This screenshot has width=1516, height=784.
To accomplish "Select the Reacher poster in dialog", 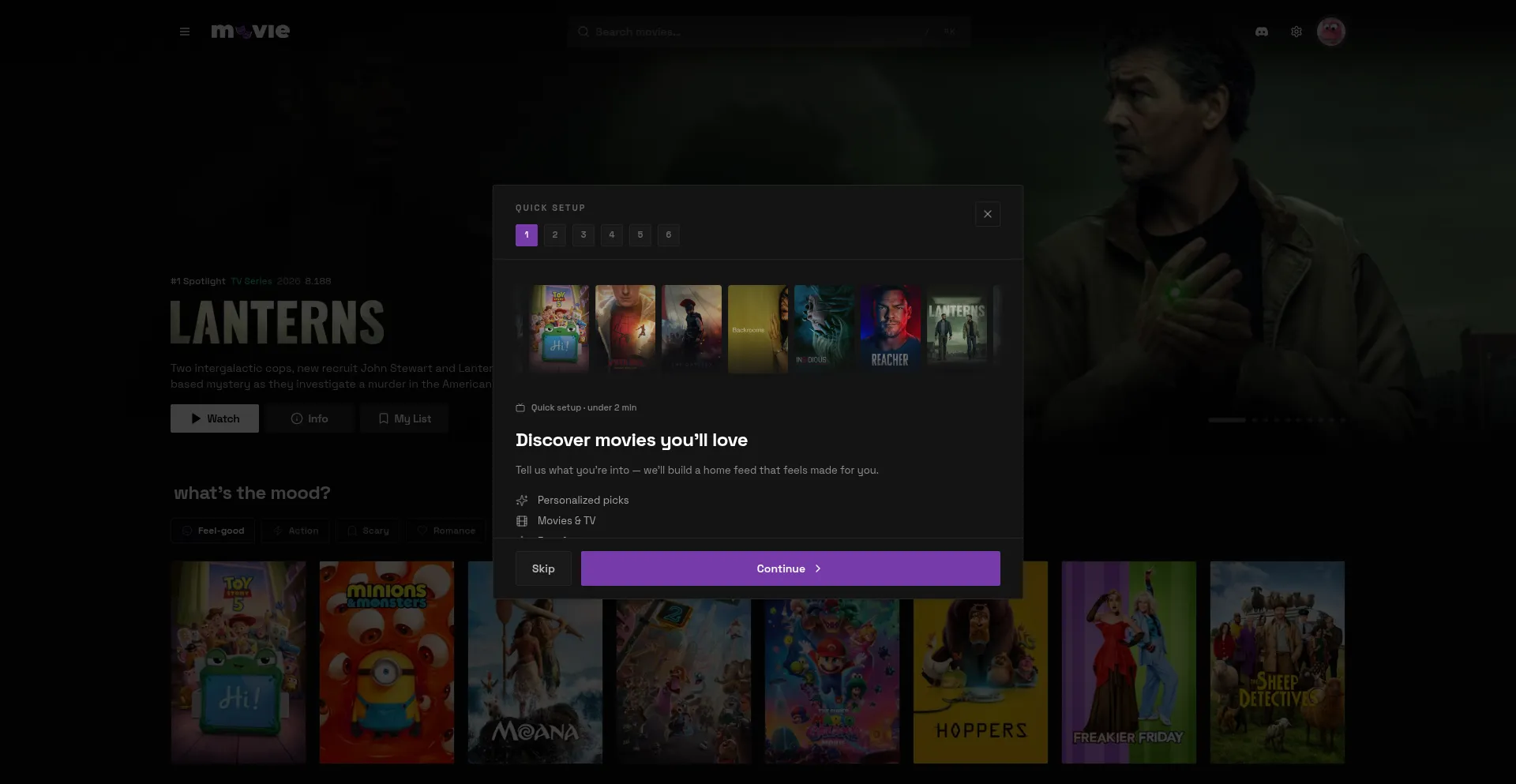I will [x=891, y=329].
